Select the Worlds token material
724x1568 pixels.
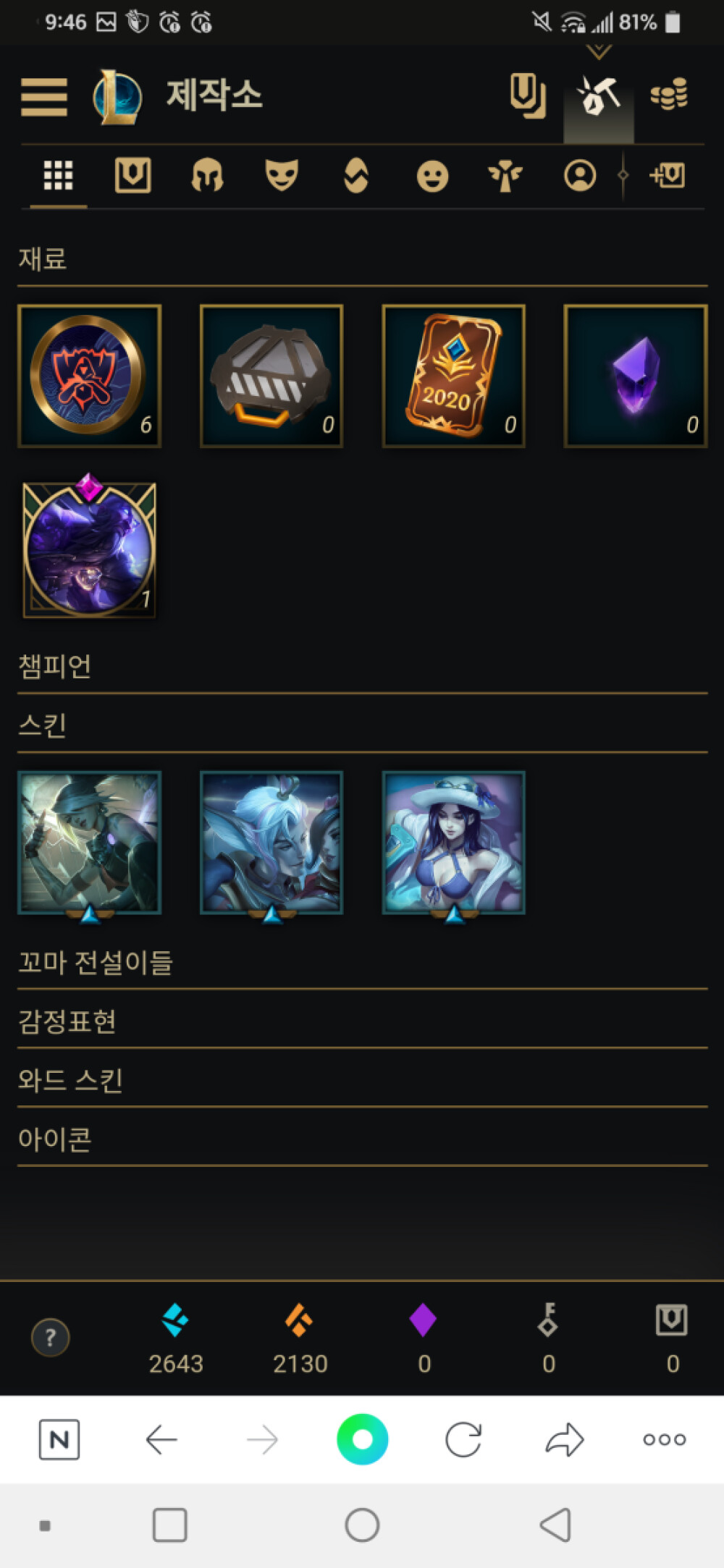(90, 376)
